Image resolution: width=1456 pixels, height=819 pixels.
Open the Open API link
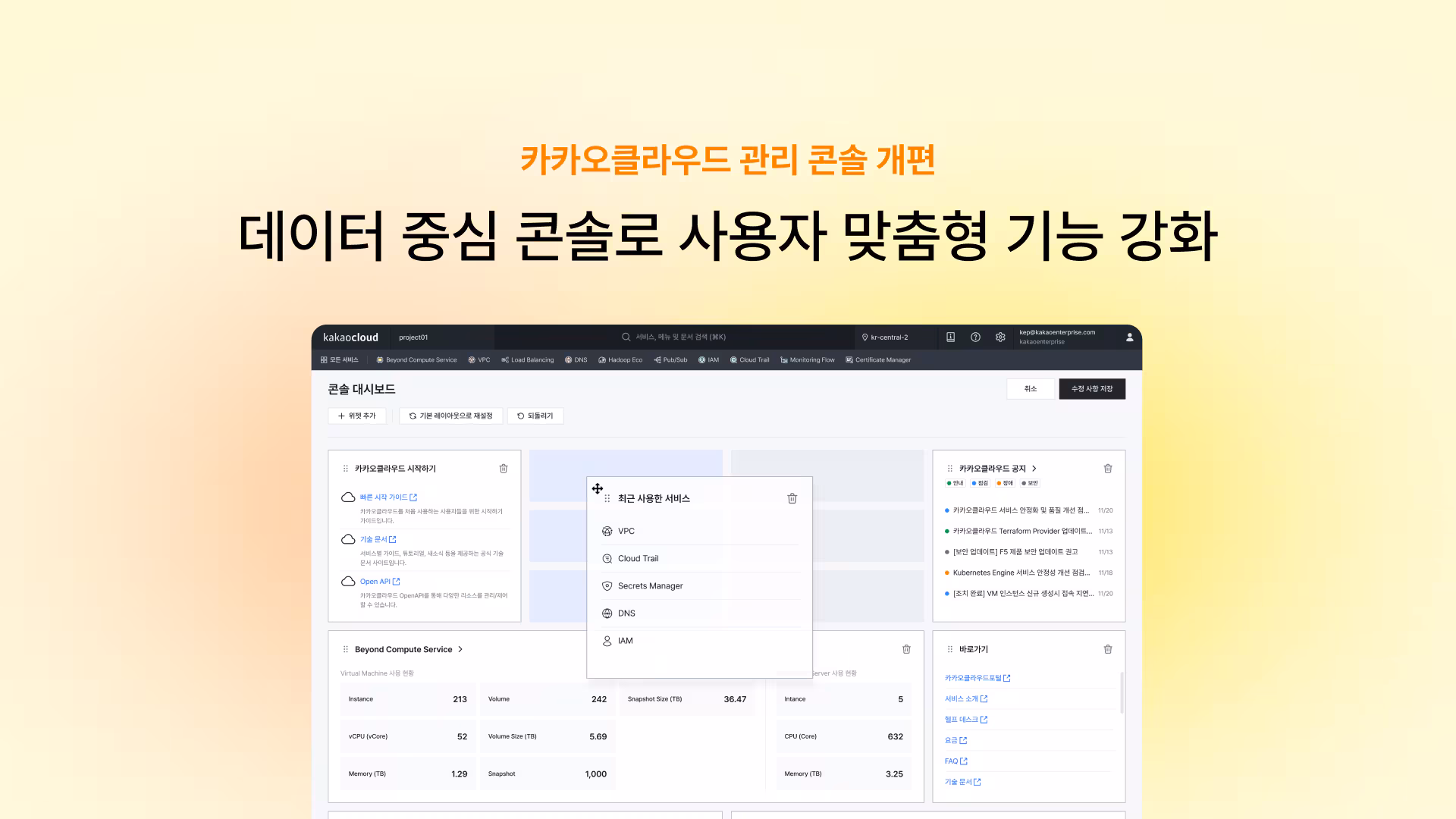pyautogui.click(x=380, y=582)
